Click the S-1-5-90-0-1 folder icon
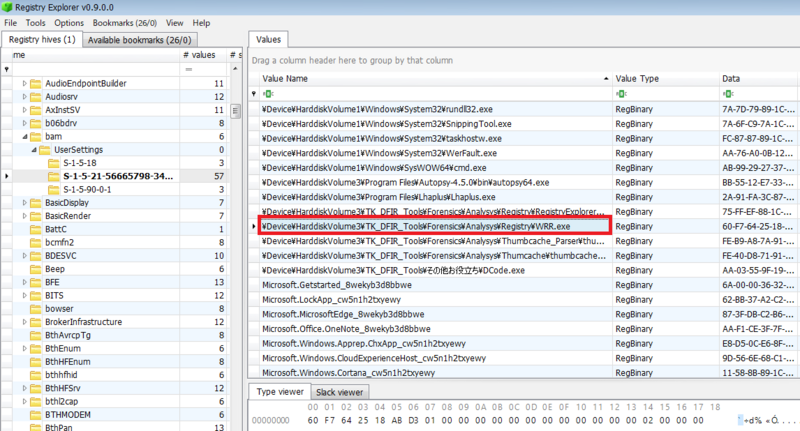 pos(54,189)
